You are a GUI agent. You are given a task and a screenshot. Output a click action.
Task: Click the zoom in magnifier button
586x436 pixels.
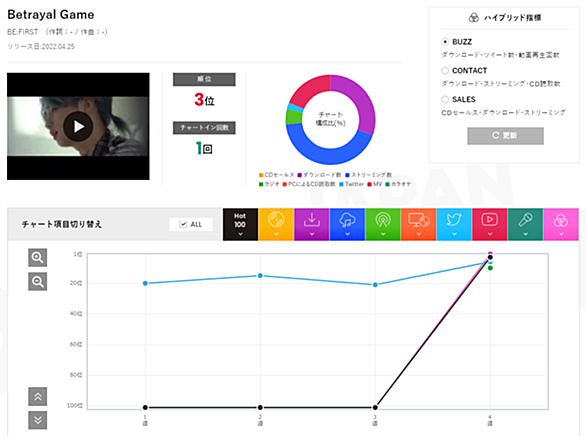pos(37,257)
